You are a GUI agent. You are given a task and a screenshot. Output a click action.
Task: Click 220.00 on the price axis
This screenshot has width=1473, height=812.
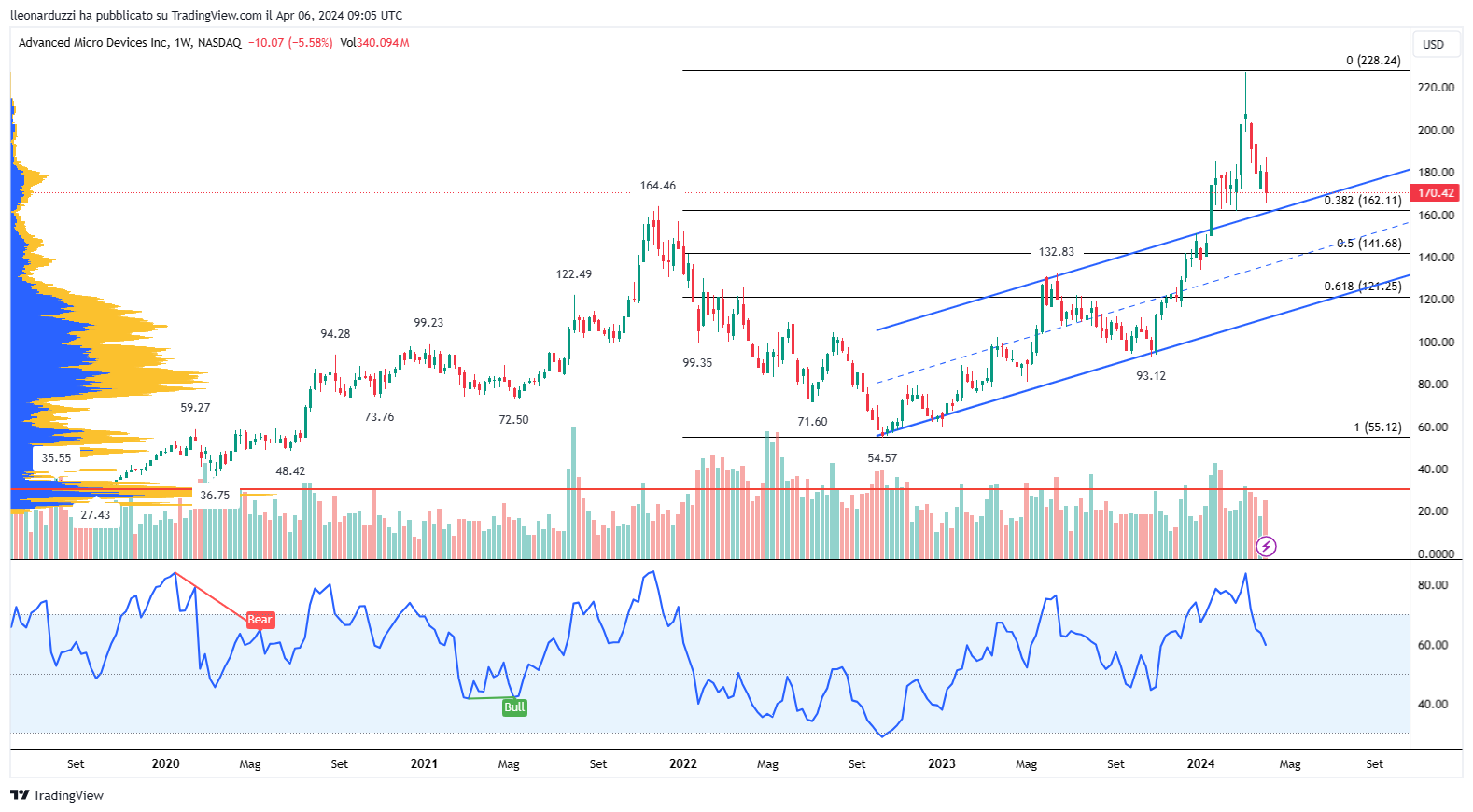pos(1436,88)
